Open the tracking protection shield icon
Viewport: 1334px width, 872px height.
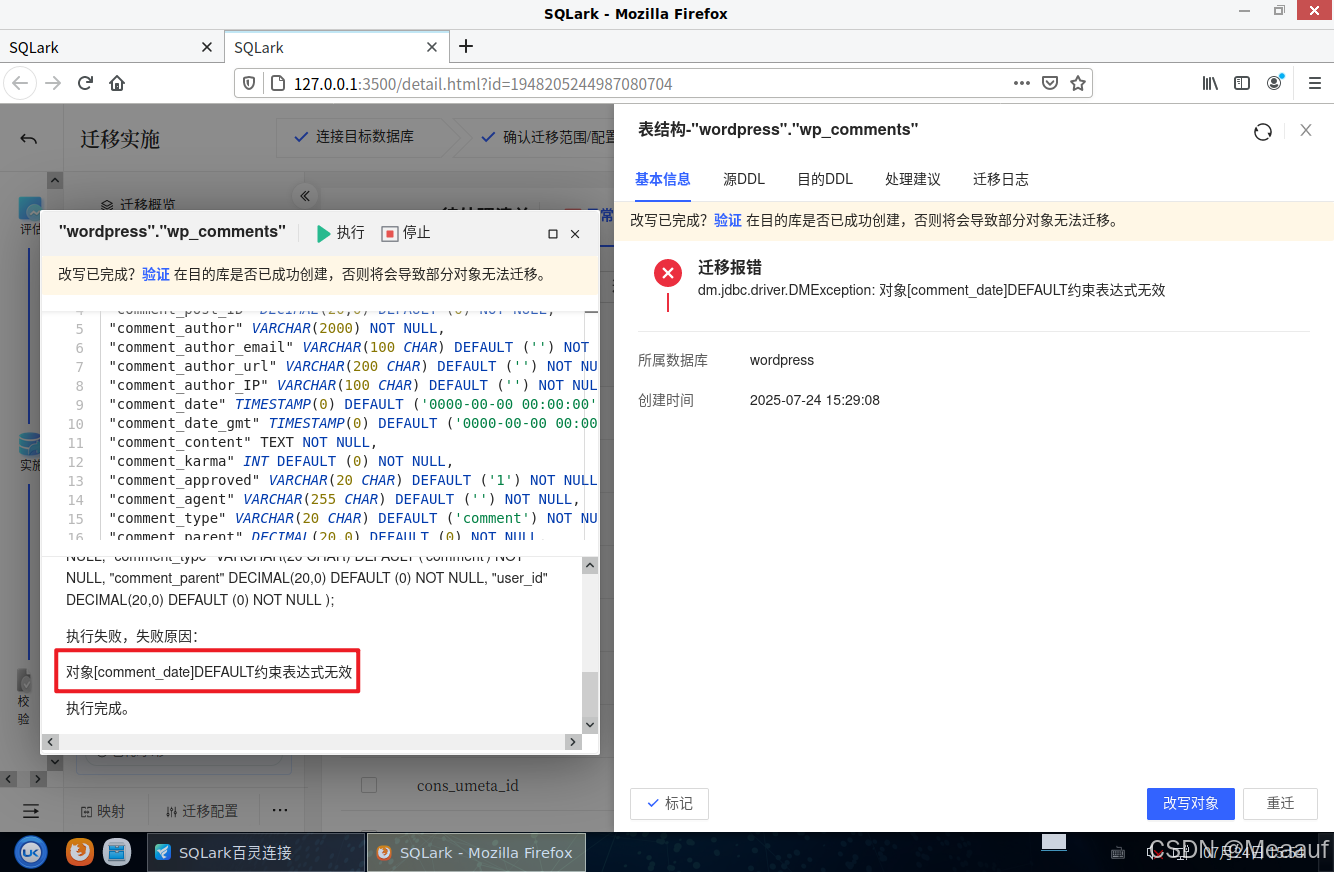coord(249,84)
